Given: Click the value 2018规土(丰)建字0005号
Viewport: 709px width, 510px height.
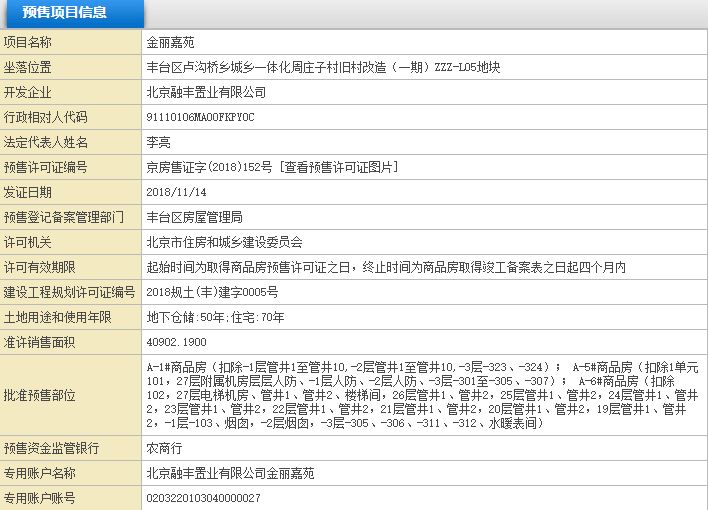Looking at the screenshot, I should [x=213, y=293].
